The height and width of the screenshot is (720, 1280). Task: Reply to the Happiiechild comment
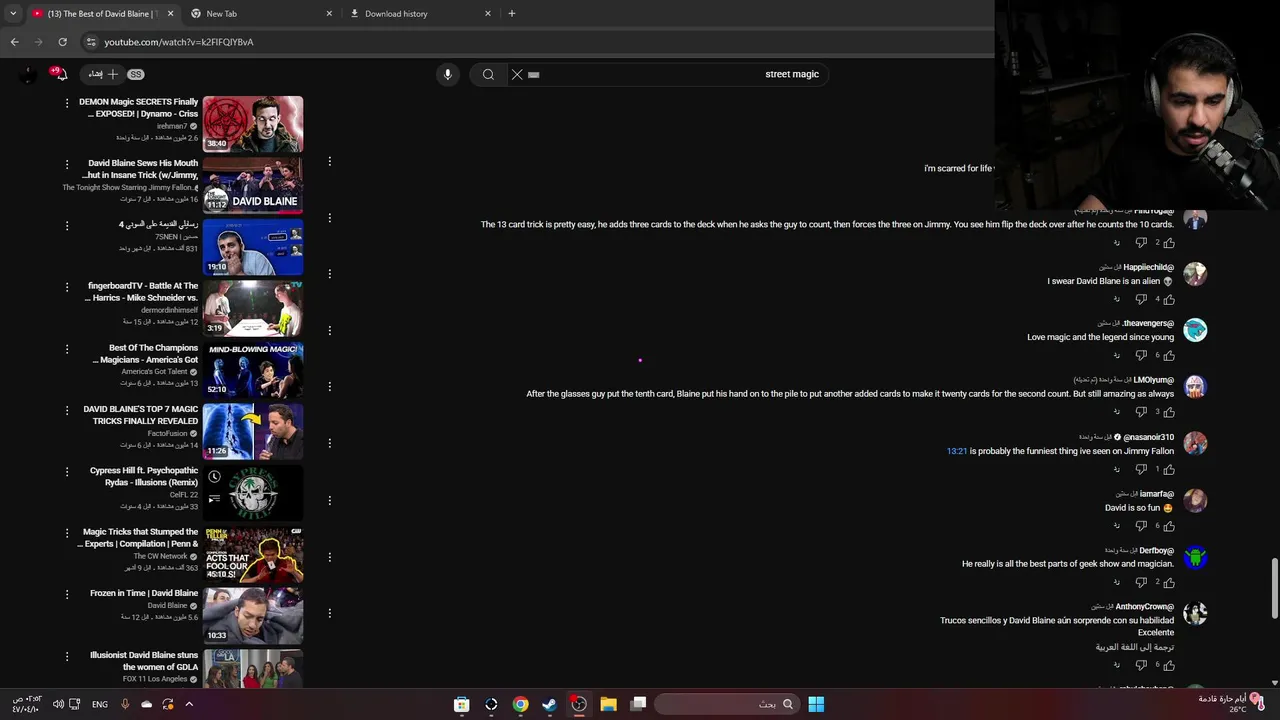click(1117, 299)
